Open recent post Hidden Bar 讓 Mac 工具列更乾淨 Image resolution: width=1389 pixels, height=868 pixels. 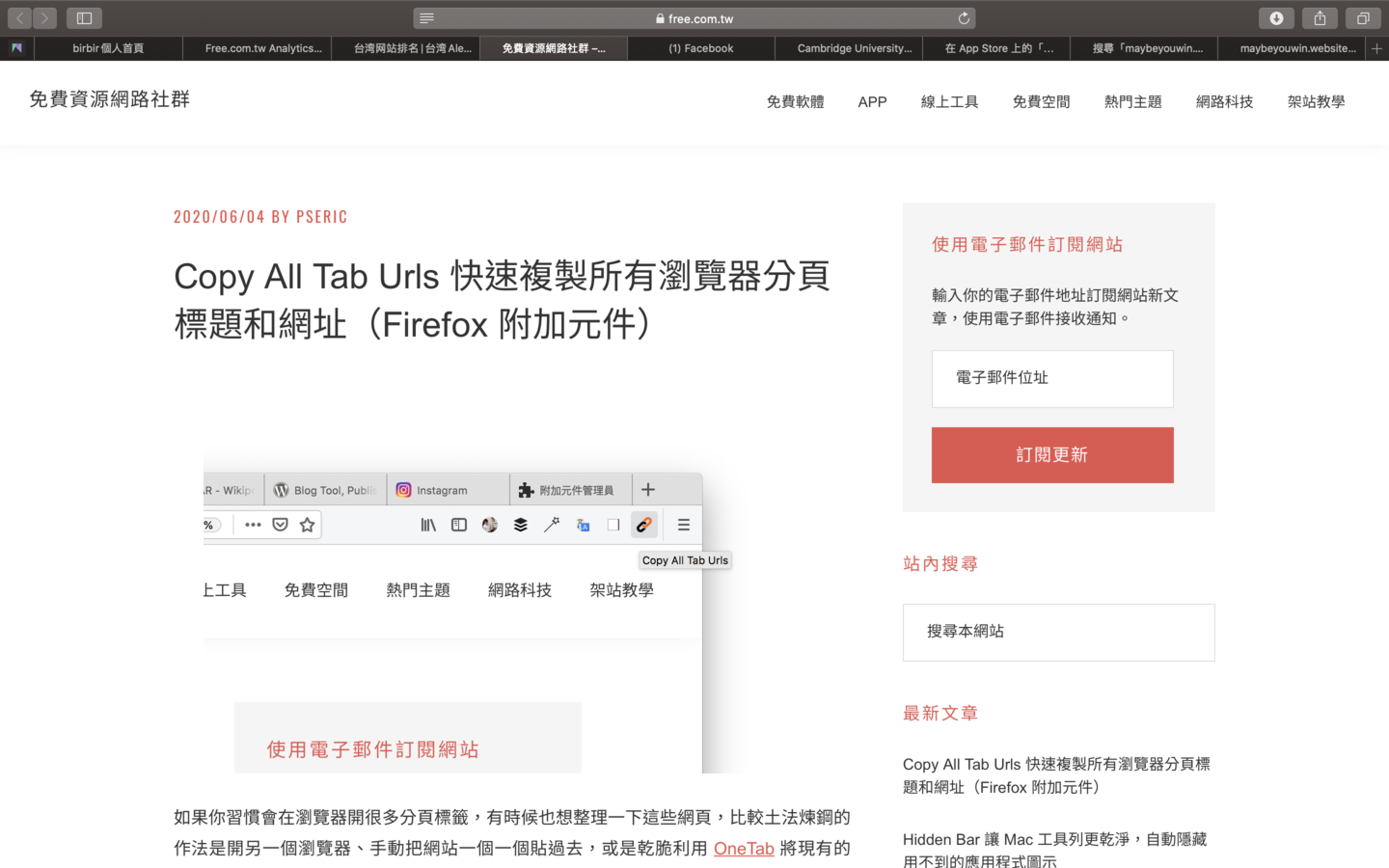(1055, 850)
